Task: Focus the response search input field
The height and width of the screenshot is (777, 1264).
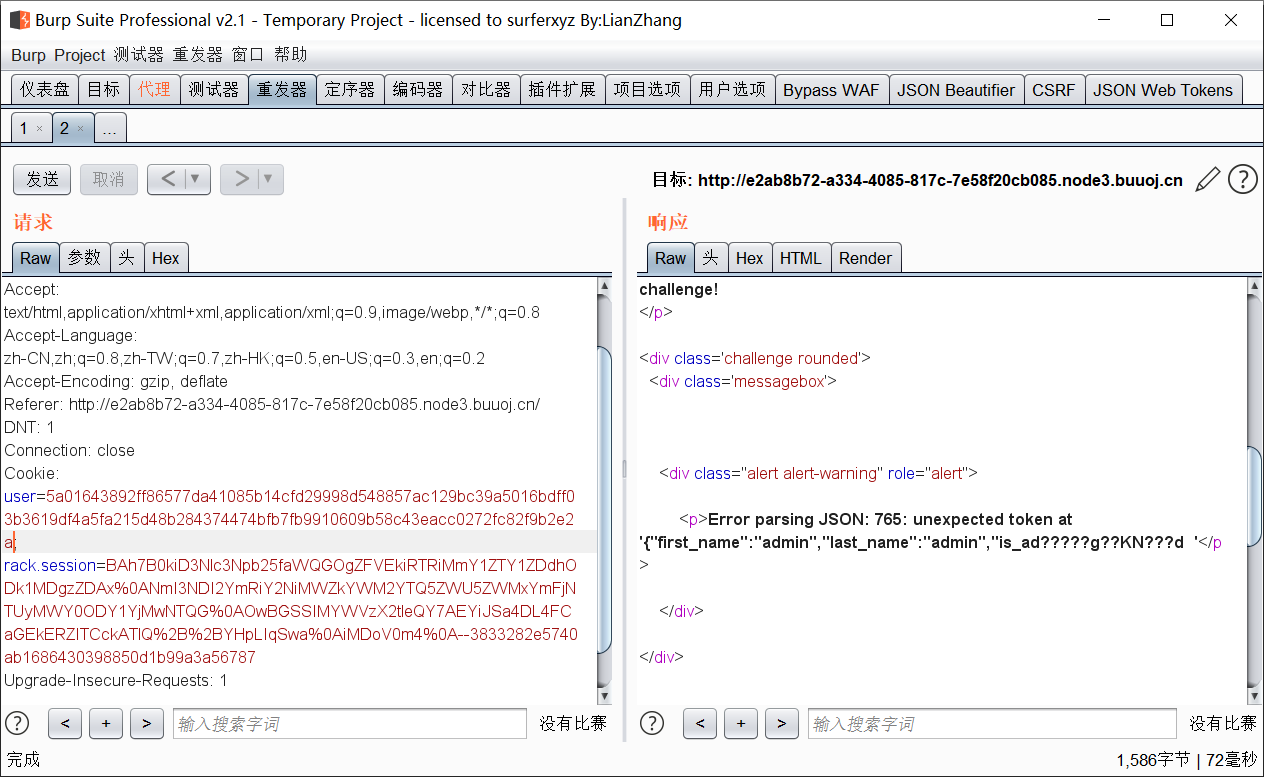Action: tap(992, 723)
